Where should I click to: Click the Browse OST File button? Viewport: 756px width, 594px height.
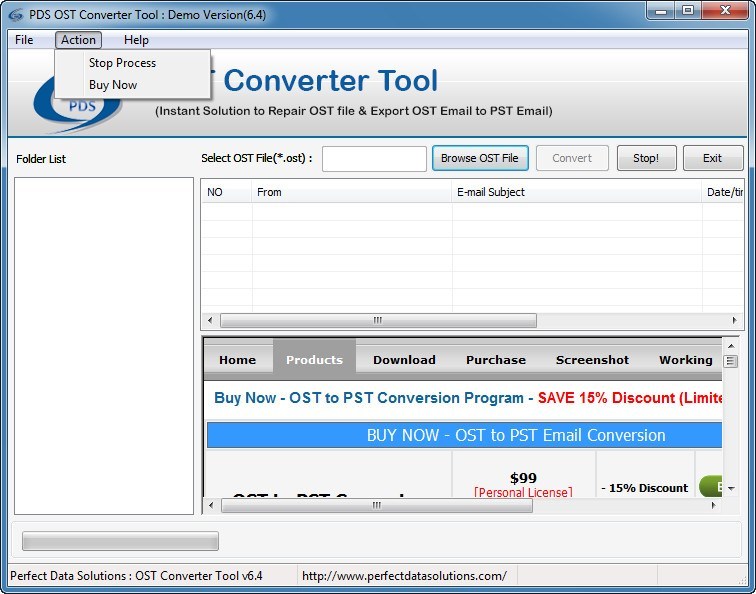tap(480, 158)
